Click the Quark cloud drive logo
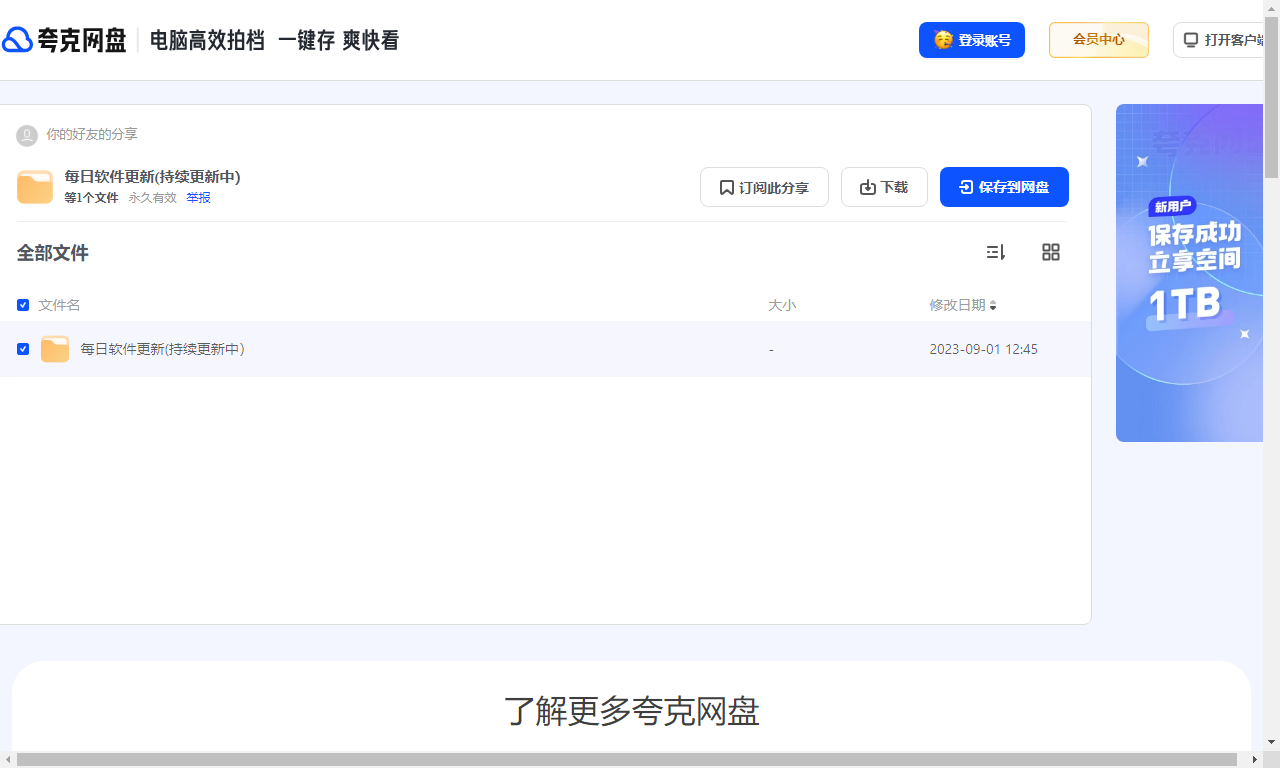 tap(64, 40)
